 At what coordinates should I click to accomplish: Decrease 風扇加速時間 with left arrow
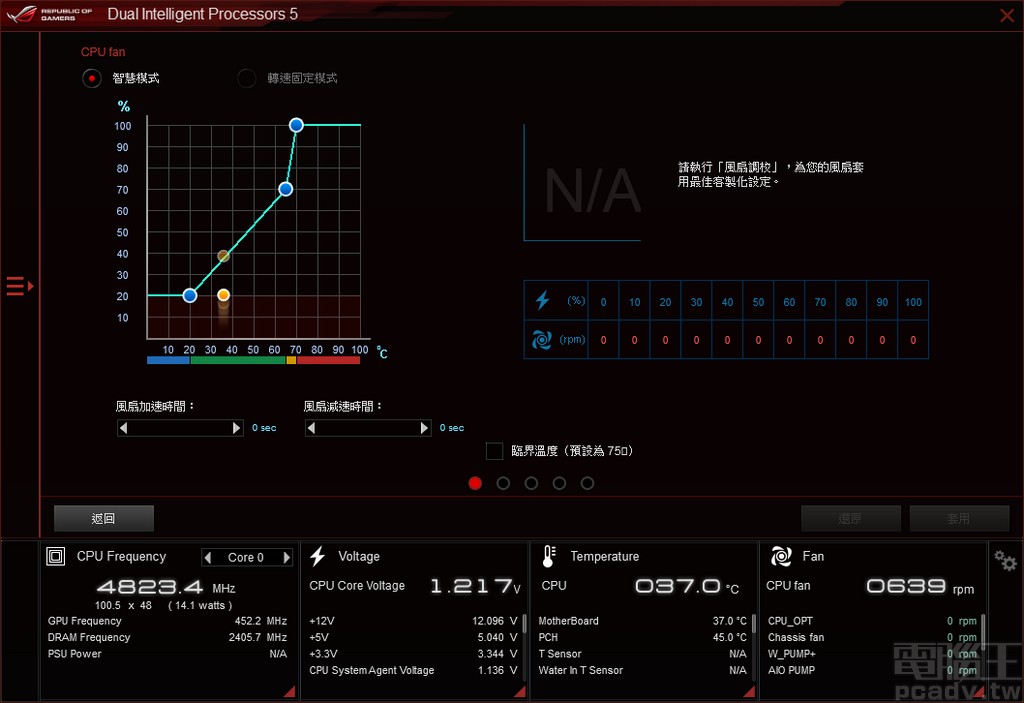point(123,428)
